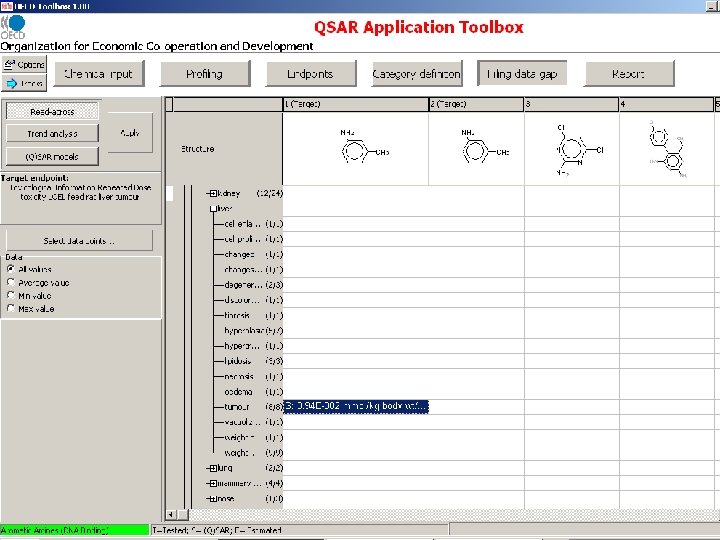Click column header 2 (Target)
Viewport: 720px width, 540px height.
477,104
